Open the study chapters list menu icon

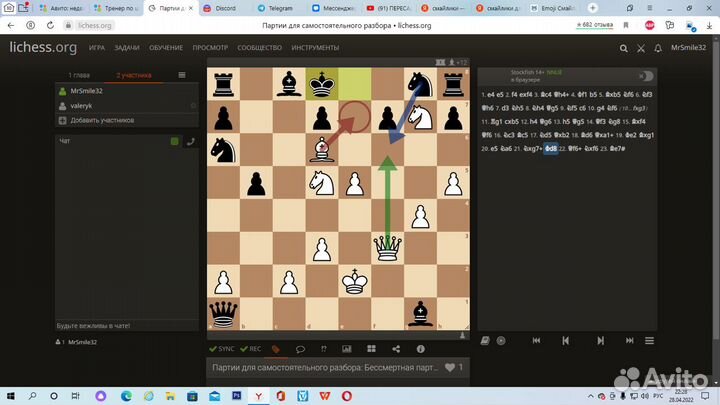[x=181, y=75]
